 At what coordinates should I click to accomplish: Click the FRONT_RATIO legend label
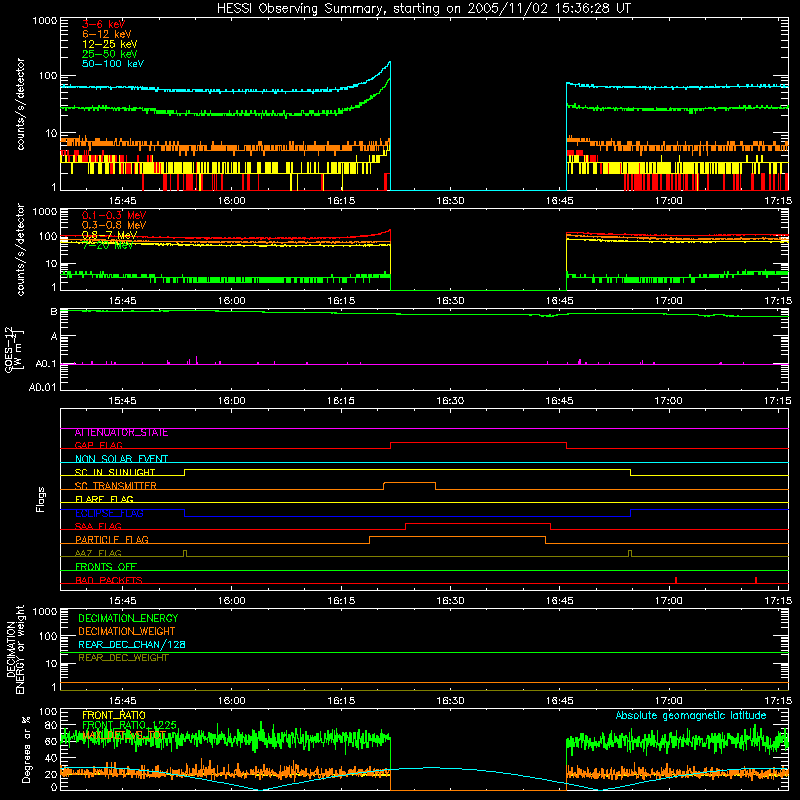click(x=114, y=715)
